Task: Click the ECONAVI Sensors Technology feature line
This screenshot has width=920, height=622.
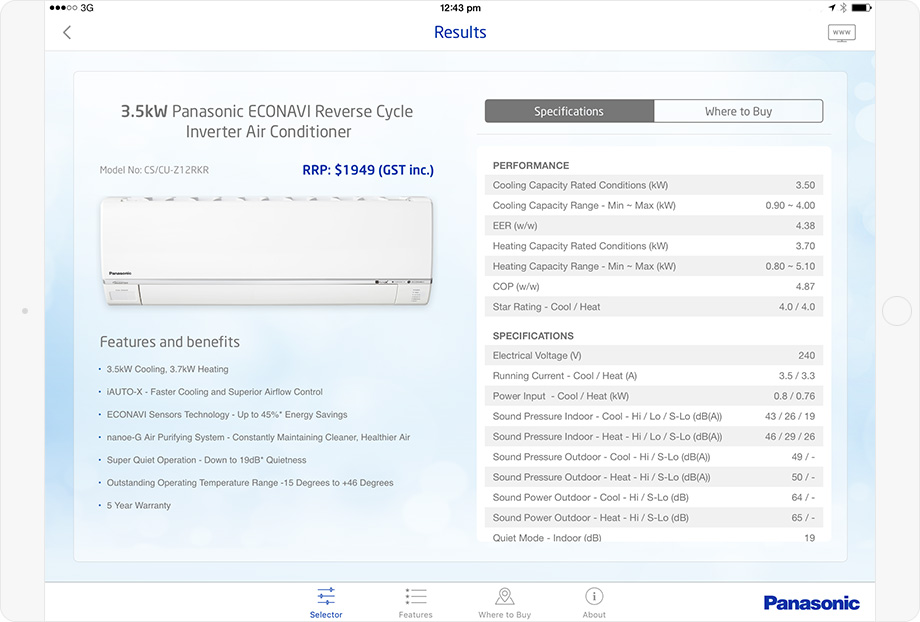Action: point(227,415)
